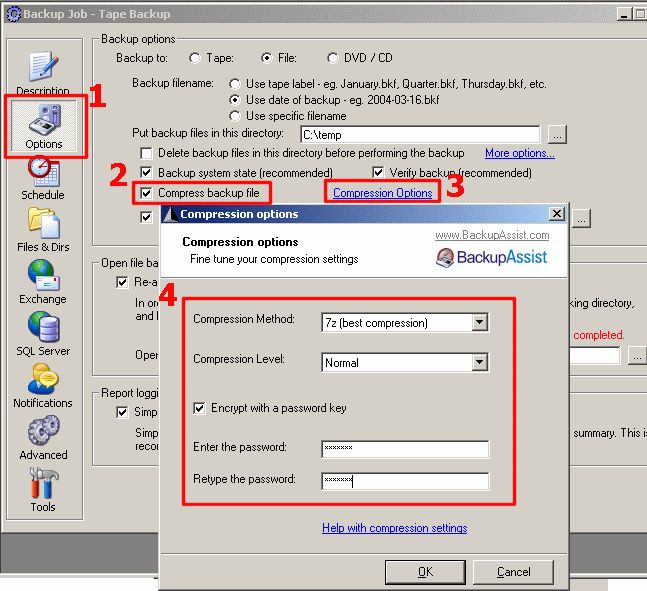The image size is (647, 591).
Task: Click browse button below the completed text
Action: 637,356
